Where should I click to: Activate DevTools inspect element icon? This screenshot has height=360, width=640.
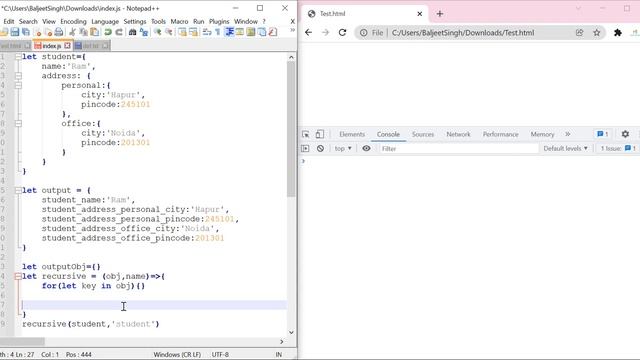coord(306,134)
